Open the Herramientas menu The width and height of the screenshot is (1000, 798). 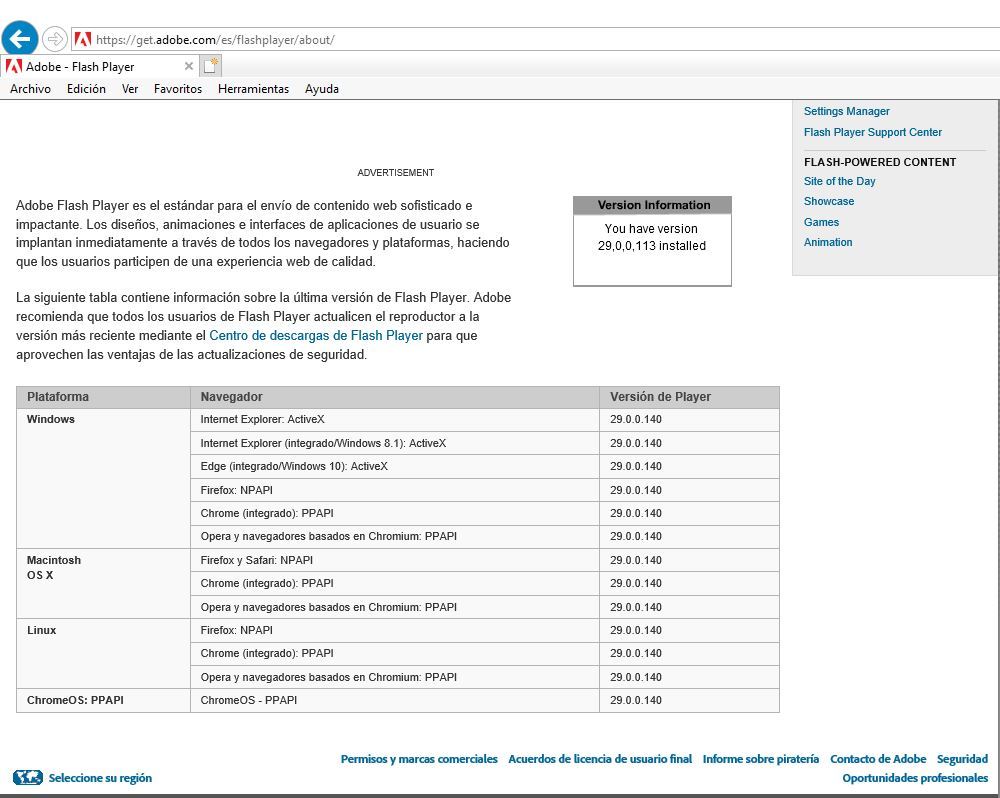253,89
